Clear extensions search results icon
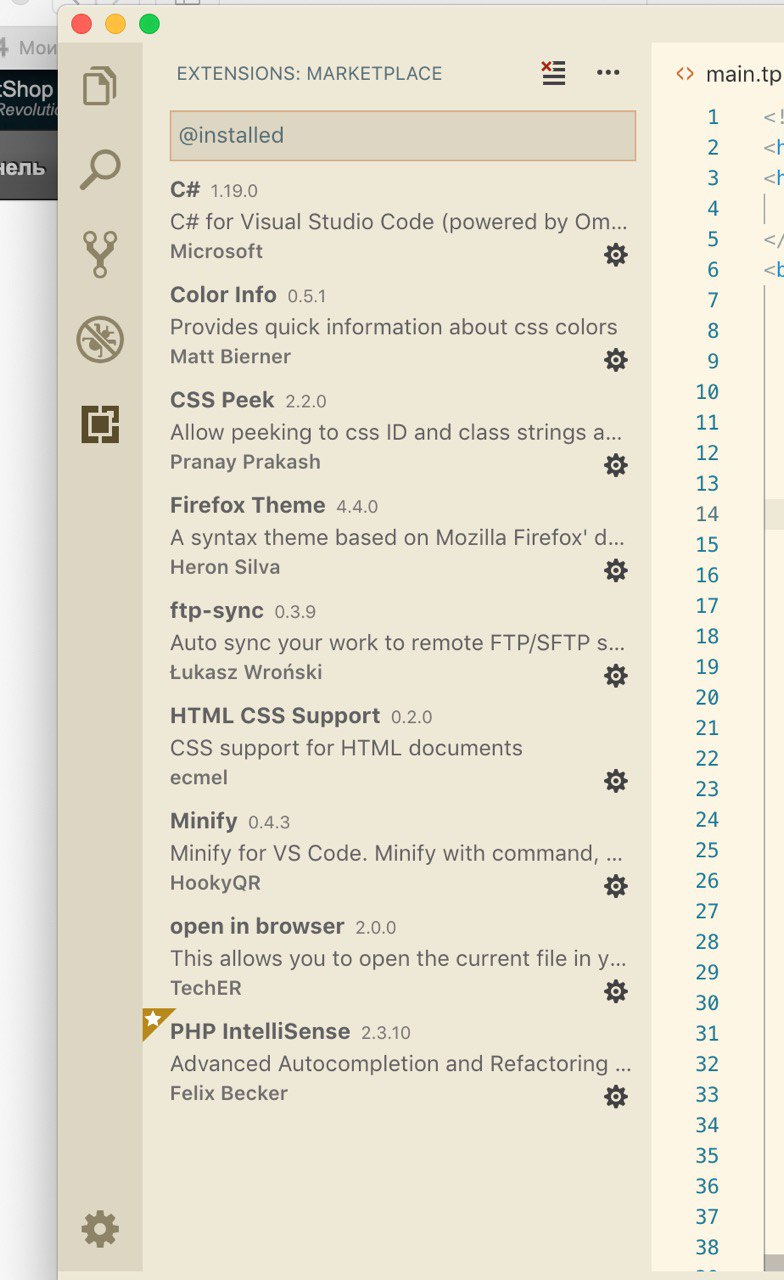 (x=553, y=73)
